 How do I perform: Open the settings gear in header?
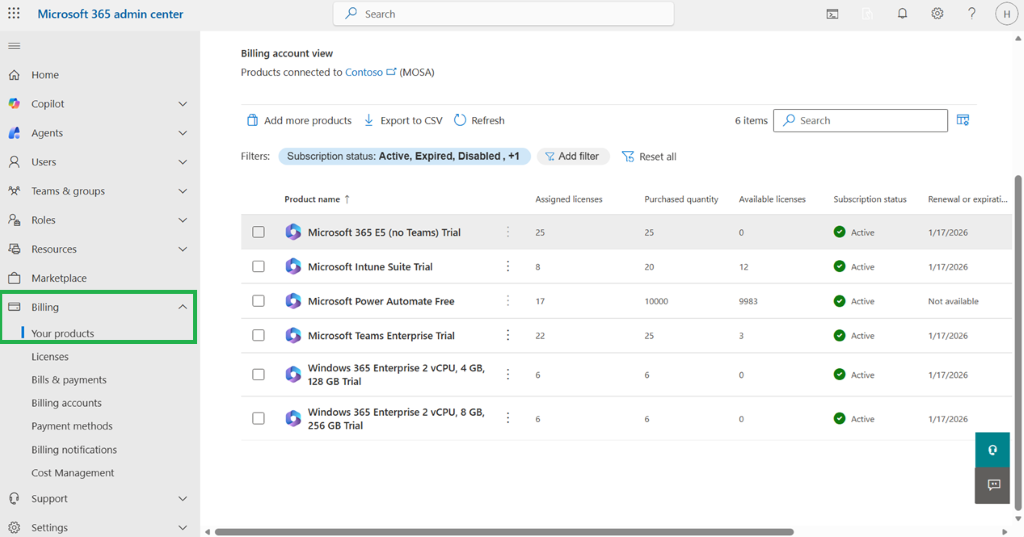[x=937, y=14]
